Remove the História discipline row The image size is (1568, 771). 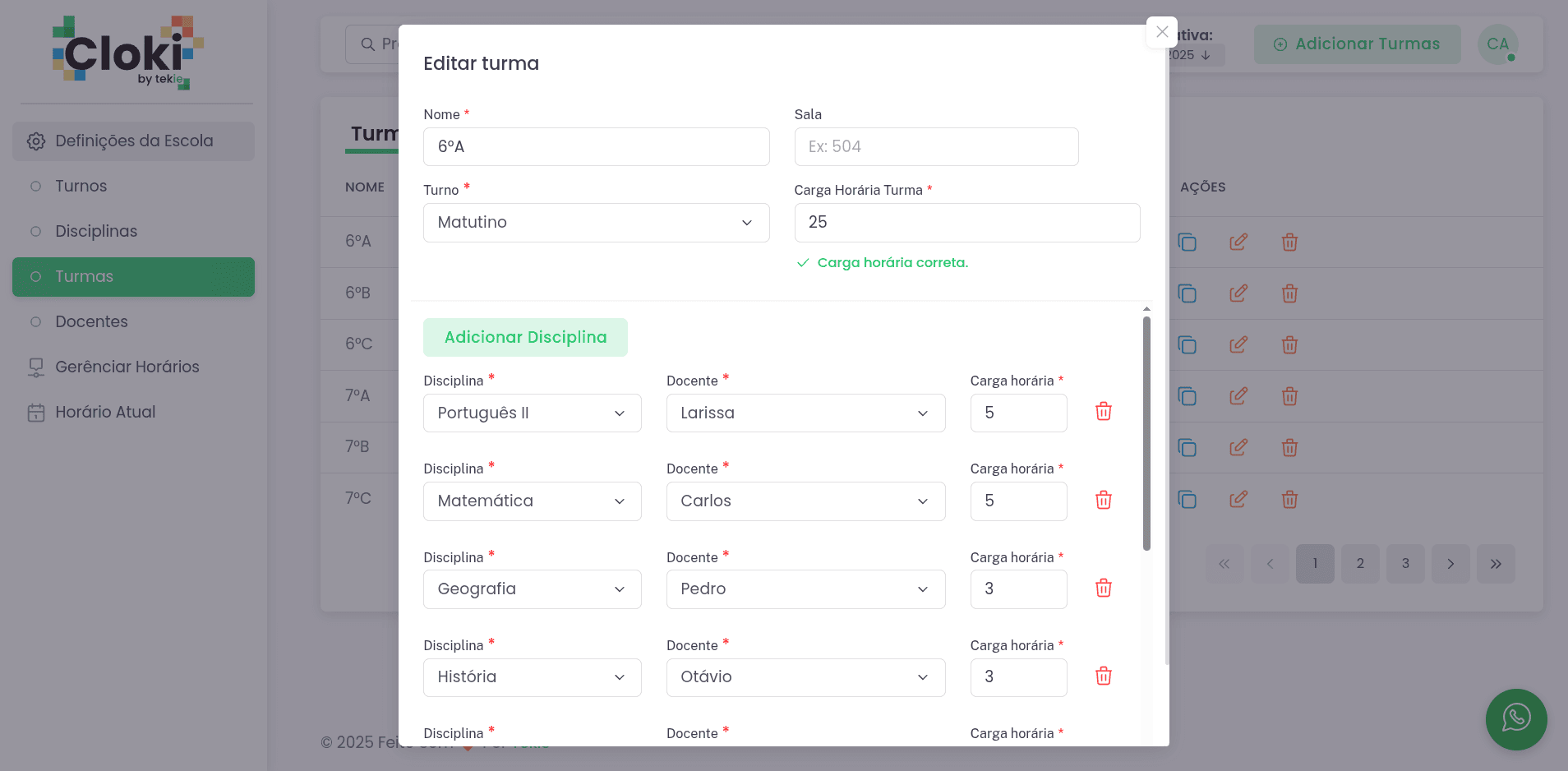coord(1103,676)
